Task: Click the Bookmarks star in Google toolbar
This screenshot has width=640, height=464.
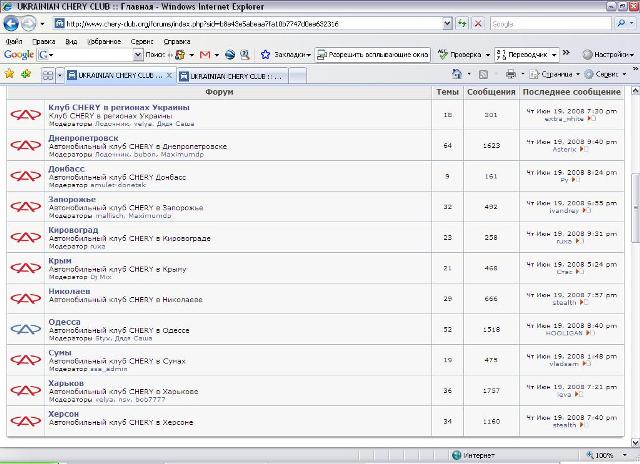Action: [x=265, y=54]
